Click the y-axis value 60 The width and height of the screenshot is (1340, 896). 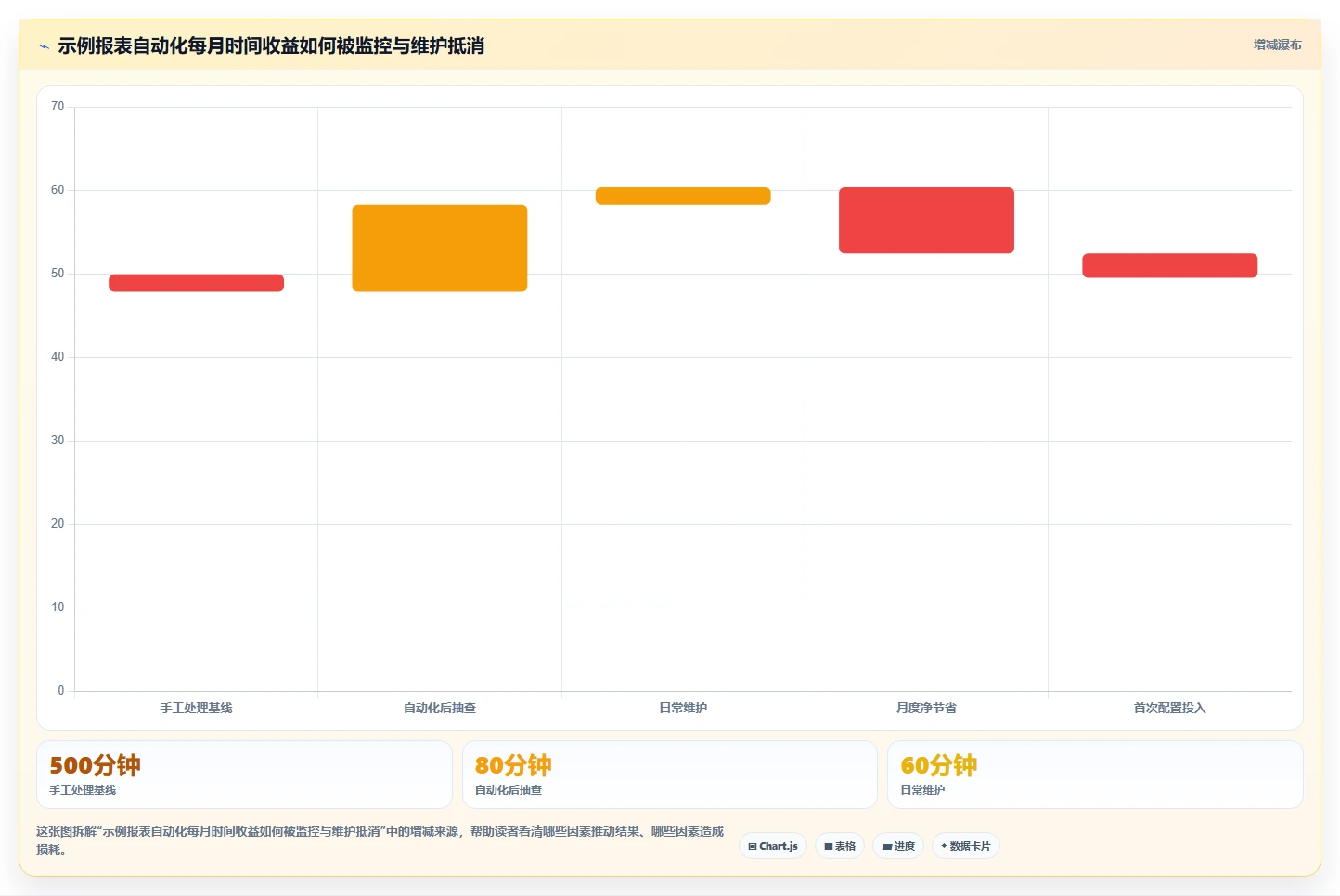tap(58, 190)
